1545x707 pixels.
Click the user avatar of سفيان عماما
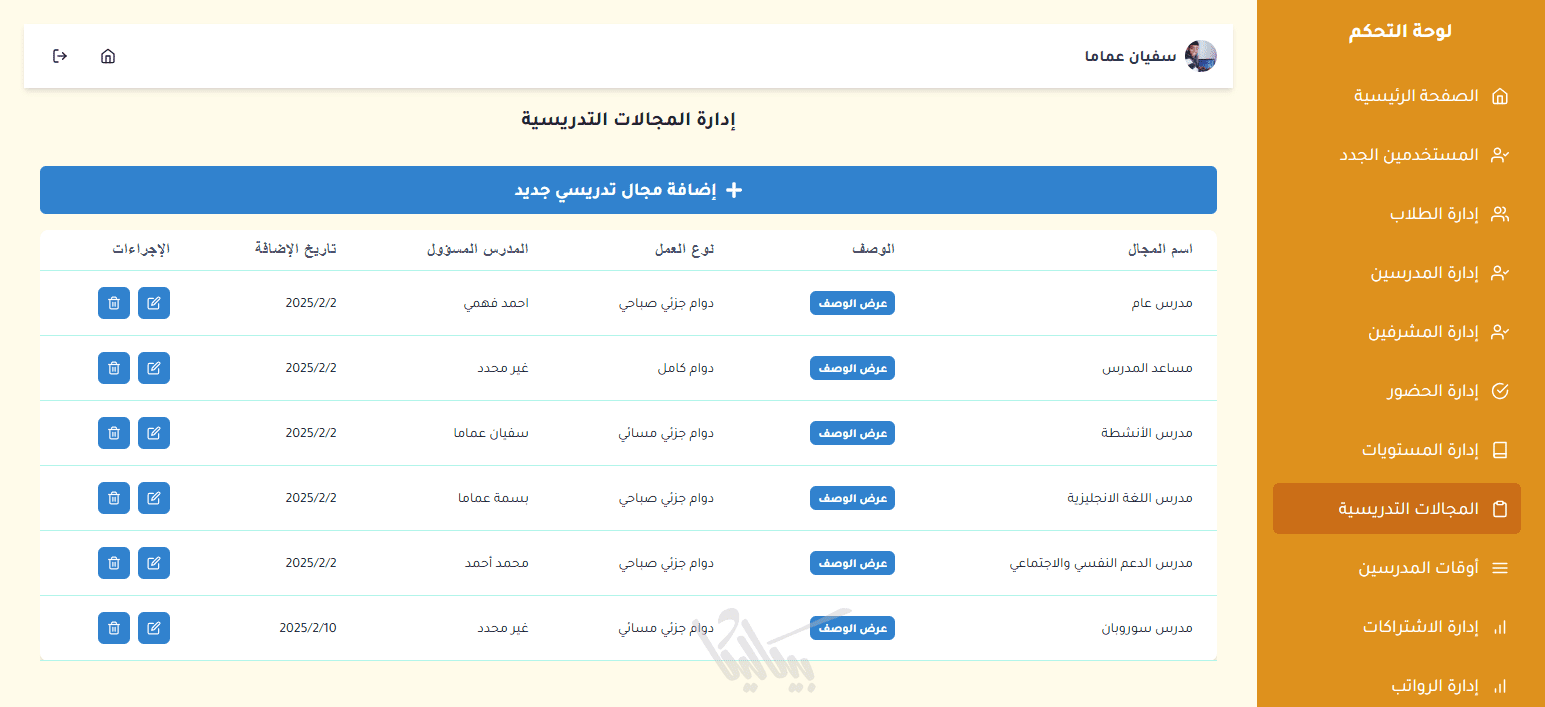1200,56
